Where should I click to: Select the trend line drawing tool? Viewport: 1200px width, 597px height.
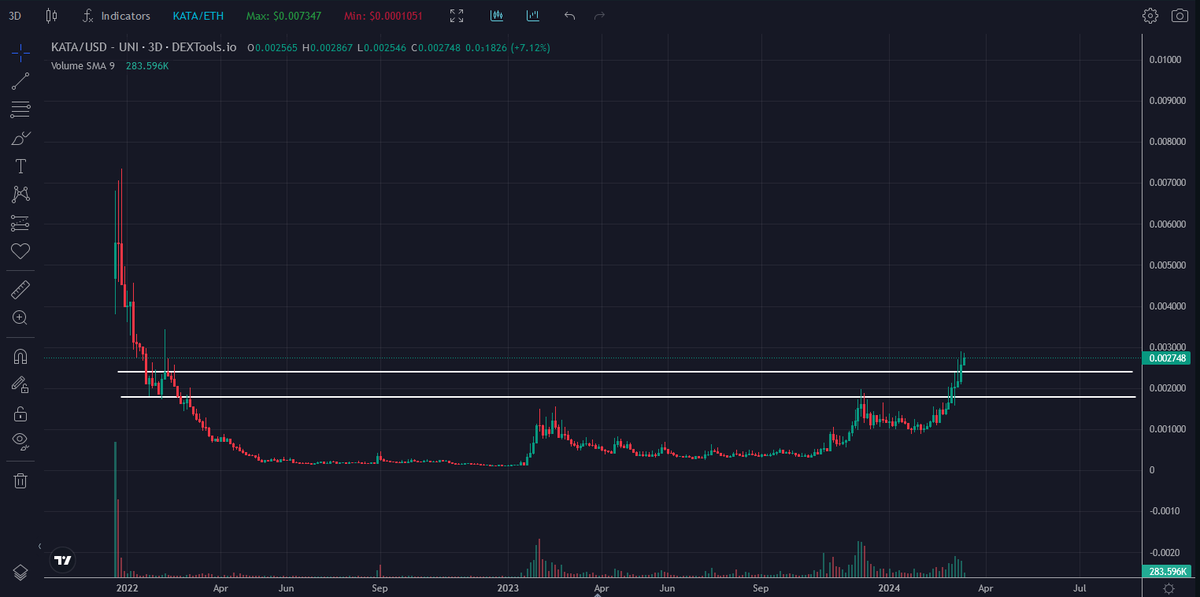pos(20,81)
